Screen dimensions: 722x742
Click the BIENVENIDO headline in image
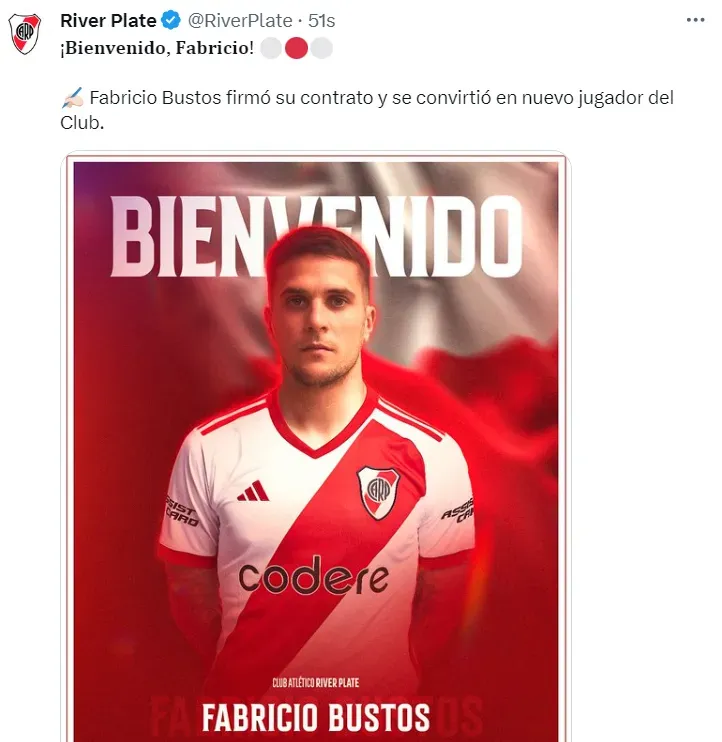click(316, 236)
